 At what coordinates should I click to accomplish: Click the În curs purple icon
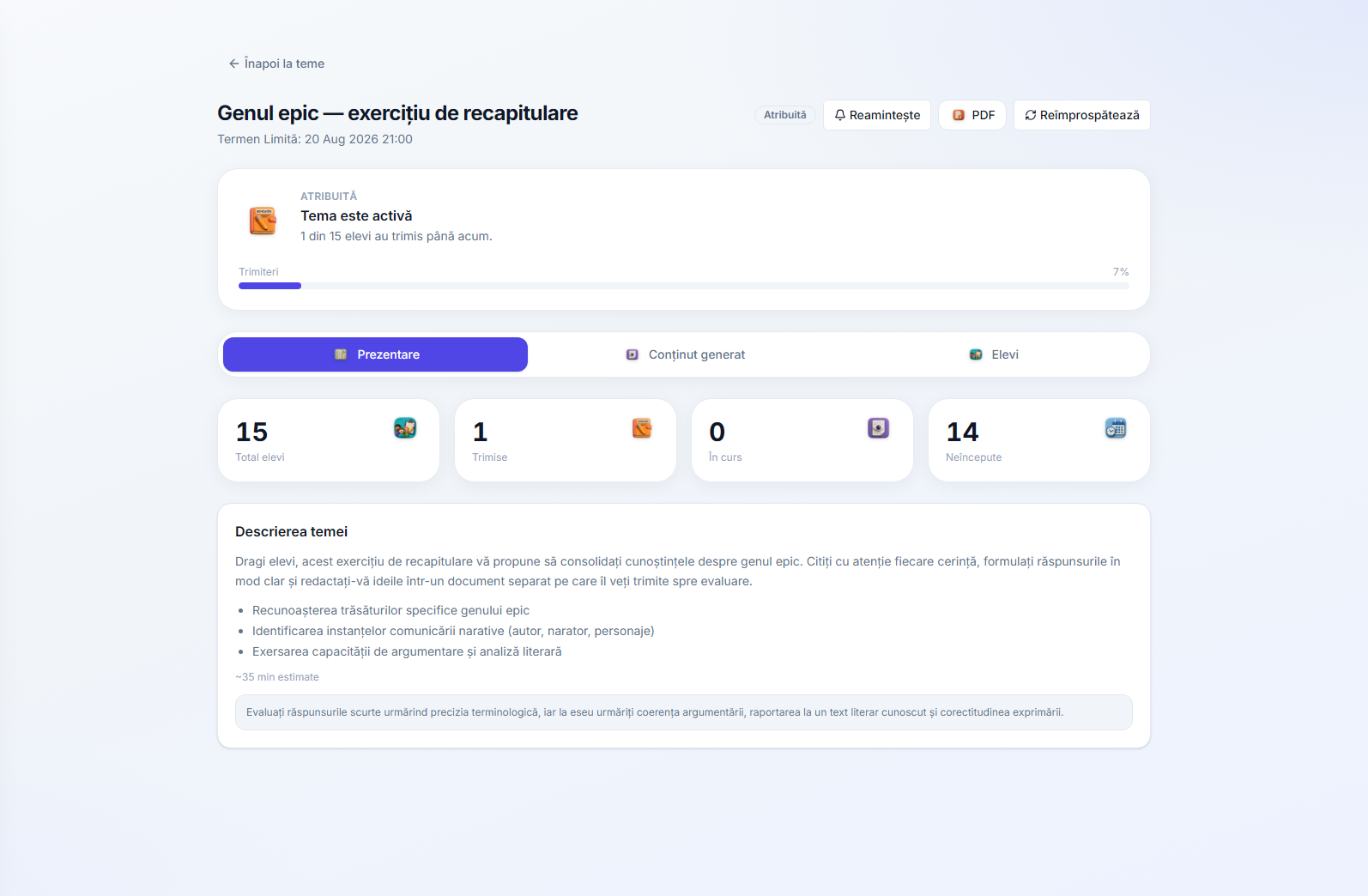(879, 427)
